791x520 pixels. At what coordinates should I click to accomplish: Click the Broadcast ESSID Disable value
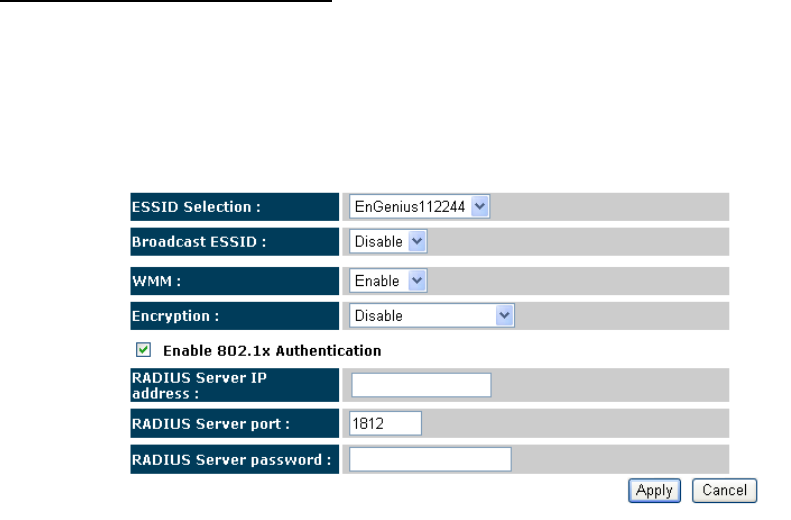[x=378, y=242]
